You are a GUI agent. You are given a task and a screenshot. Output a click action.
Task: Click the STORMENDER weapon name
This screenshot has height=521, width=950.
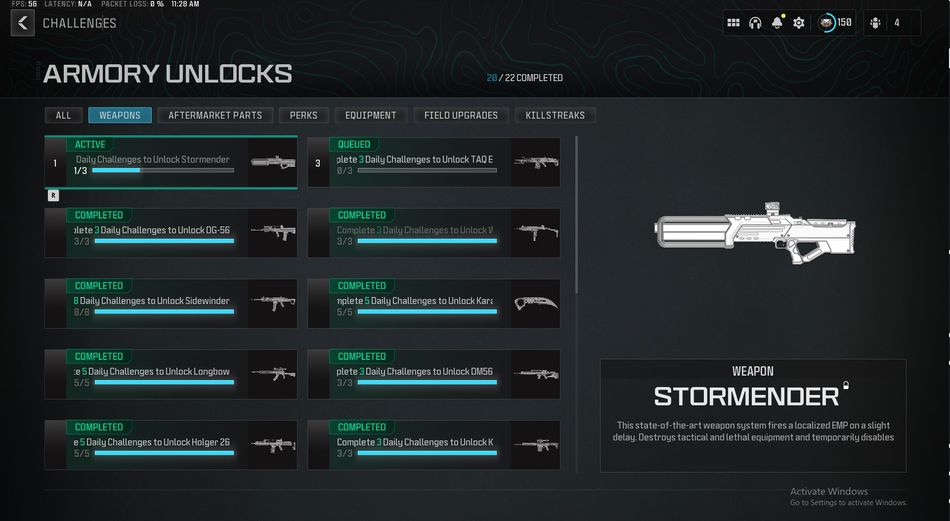(x=746, y=397)
